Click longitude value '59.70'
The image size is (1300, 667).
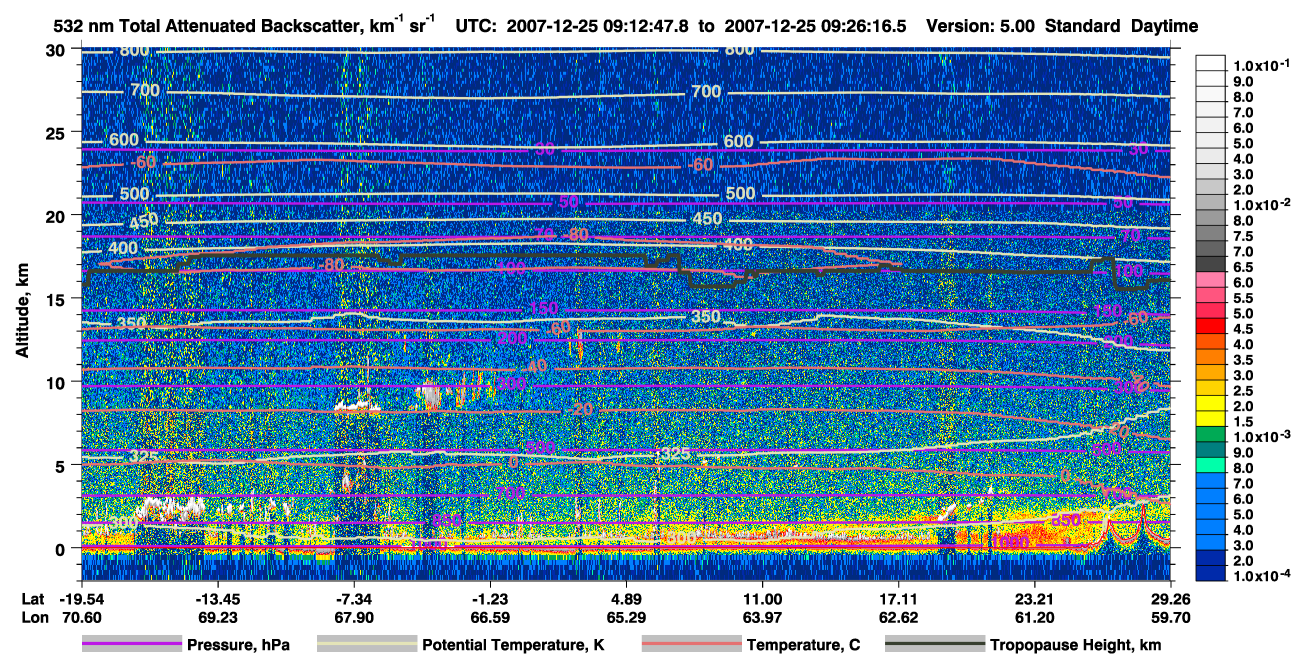pyautogui.click(x=1170, y=617)
